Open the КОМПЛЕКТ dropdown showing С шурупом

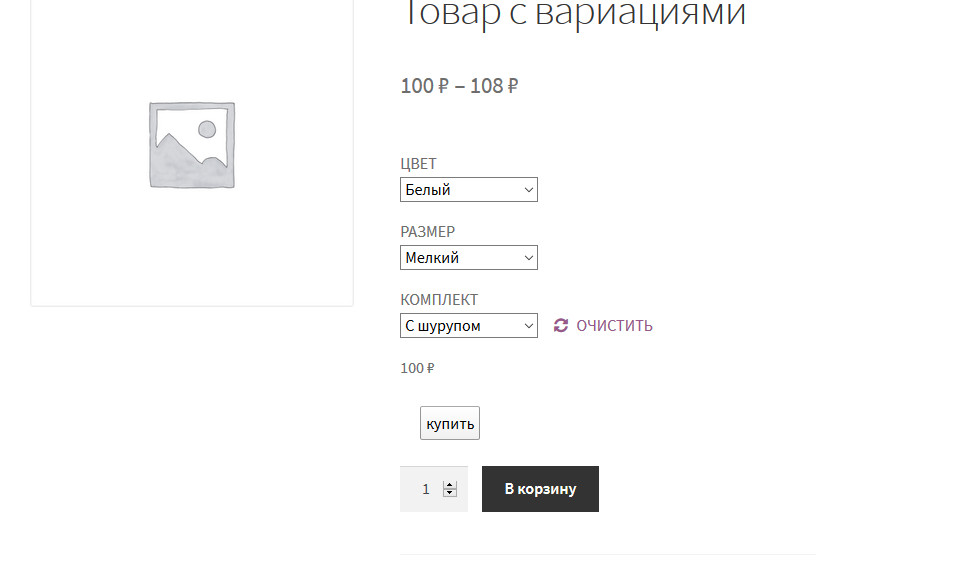coord(468,325)
